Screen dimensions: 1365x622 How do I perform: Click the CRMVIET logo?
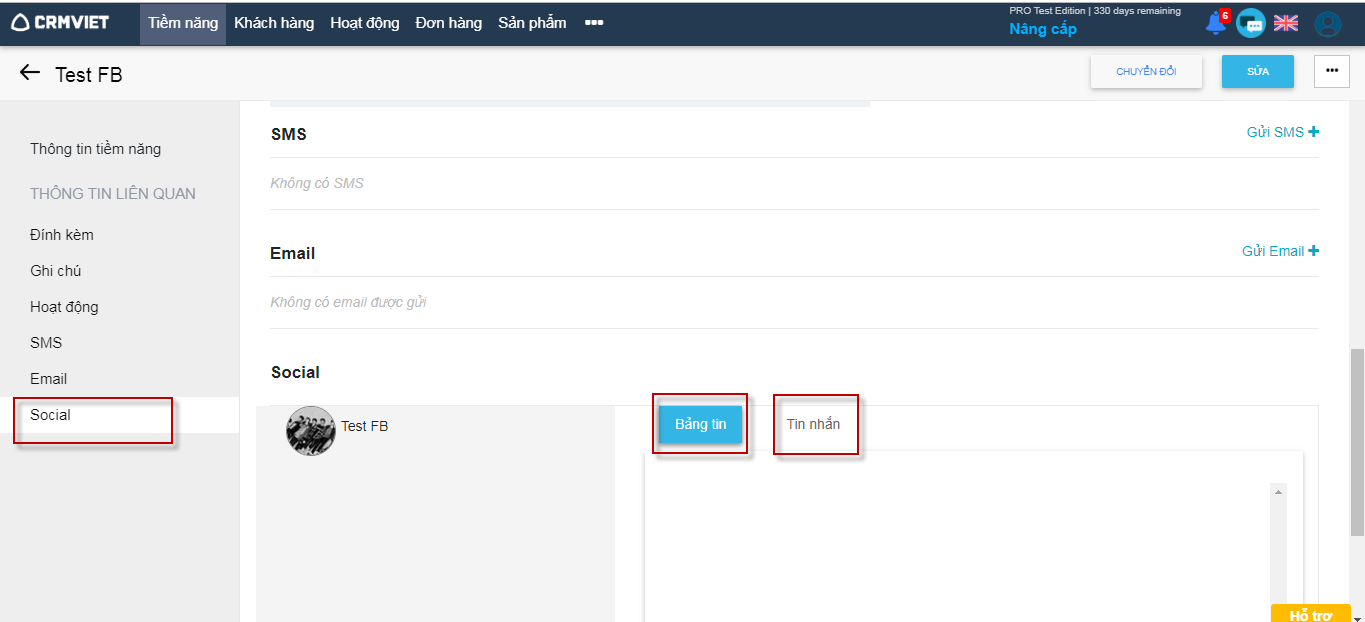coord(60,22)
